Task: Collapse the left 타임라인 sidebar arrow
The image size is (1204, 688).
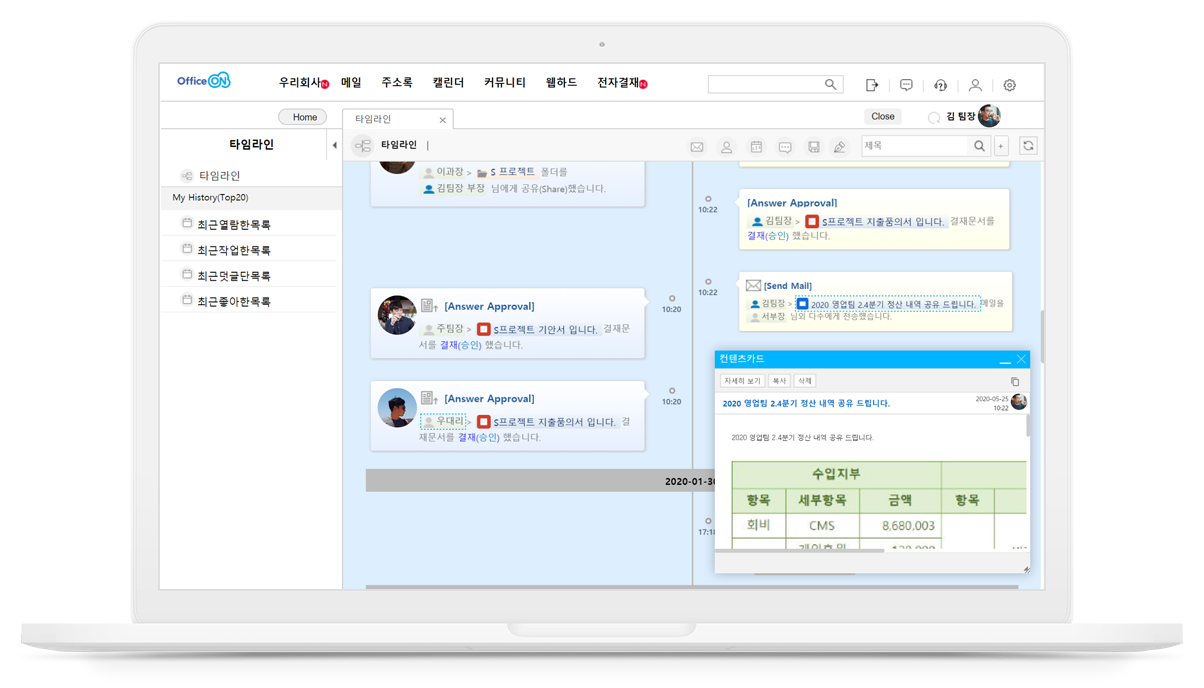Action: pyautogui.click(x=334, y=145)
